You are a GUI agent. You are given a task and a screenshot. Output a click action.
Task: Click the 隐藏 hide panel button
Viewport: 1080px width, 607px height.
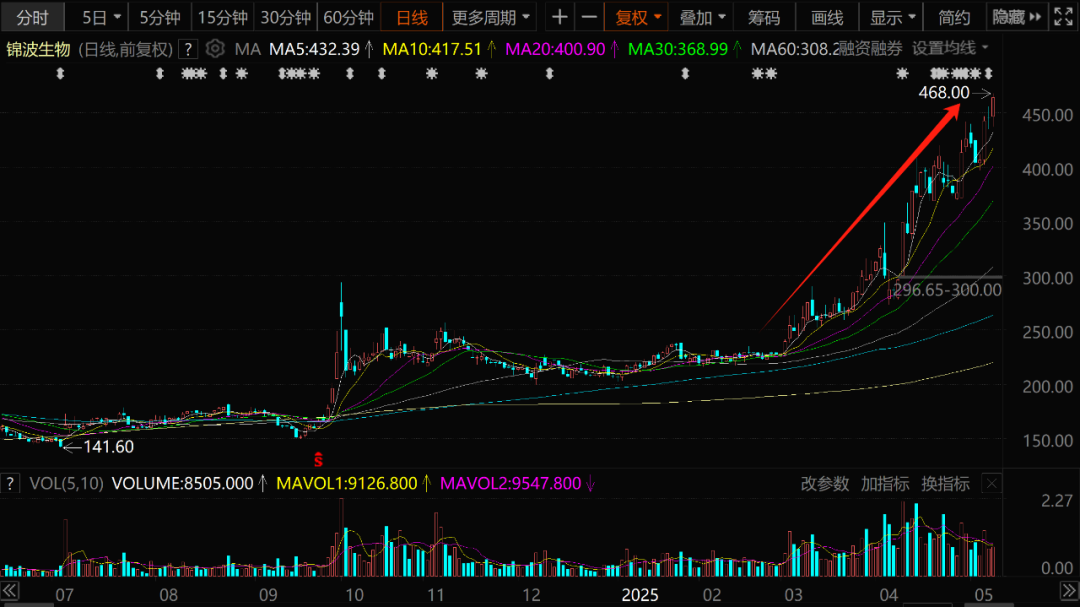click(1016, 17)
